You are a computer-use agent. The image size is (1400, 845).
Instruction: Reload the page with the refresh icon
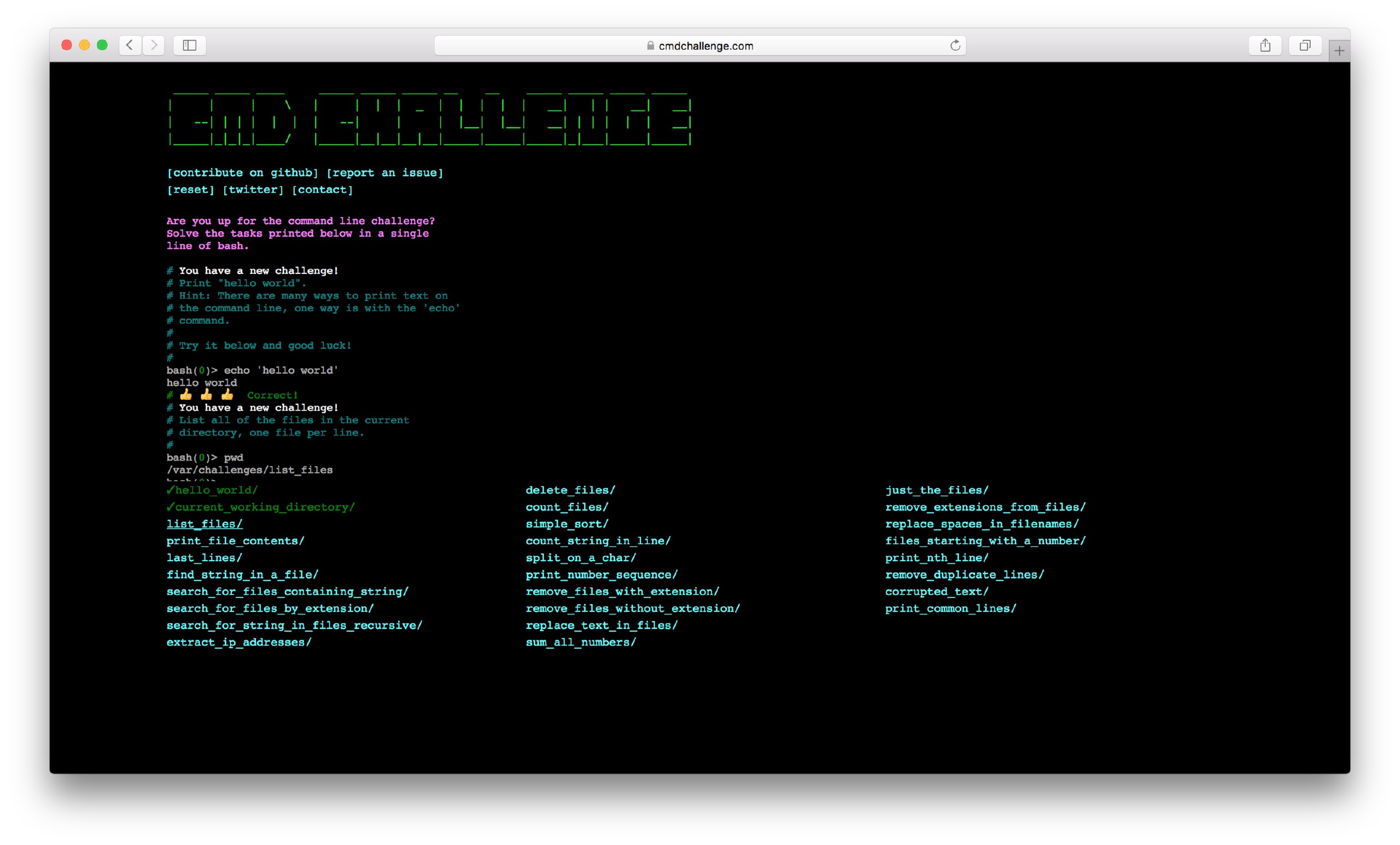tap(955, 45)
